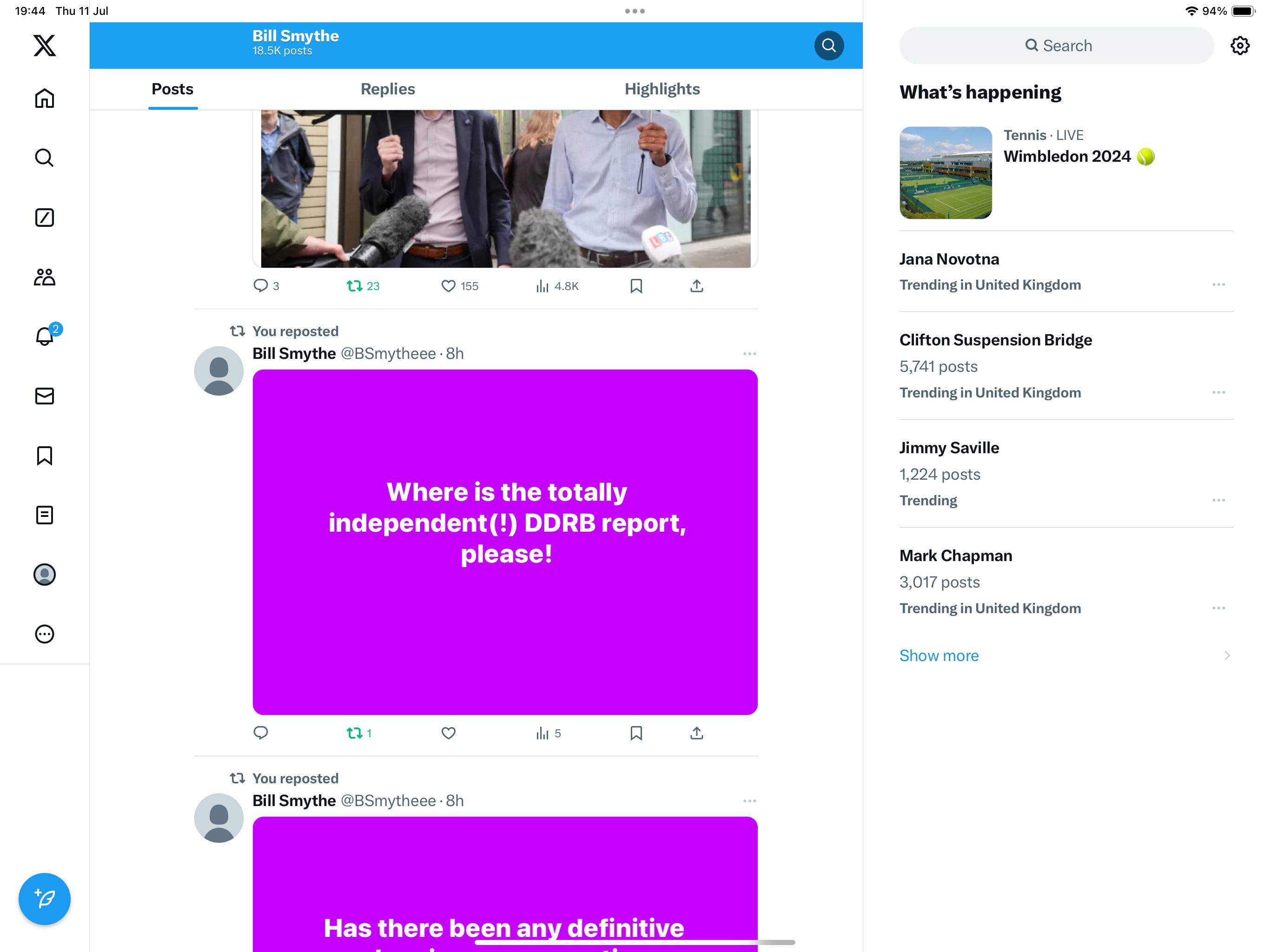Screen dimensions: 1270x952
Task: Open Messages envelope icon
Action: coord(44,396)
